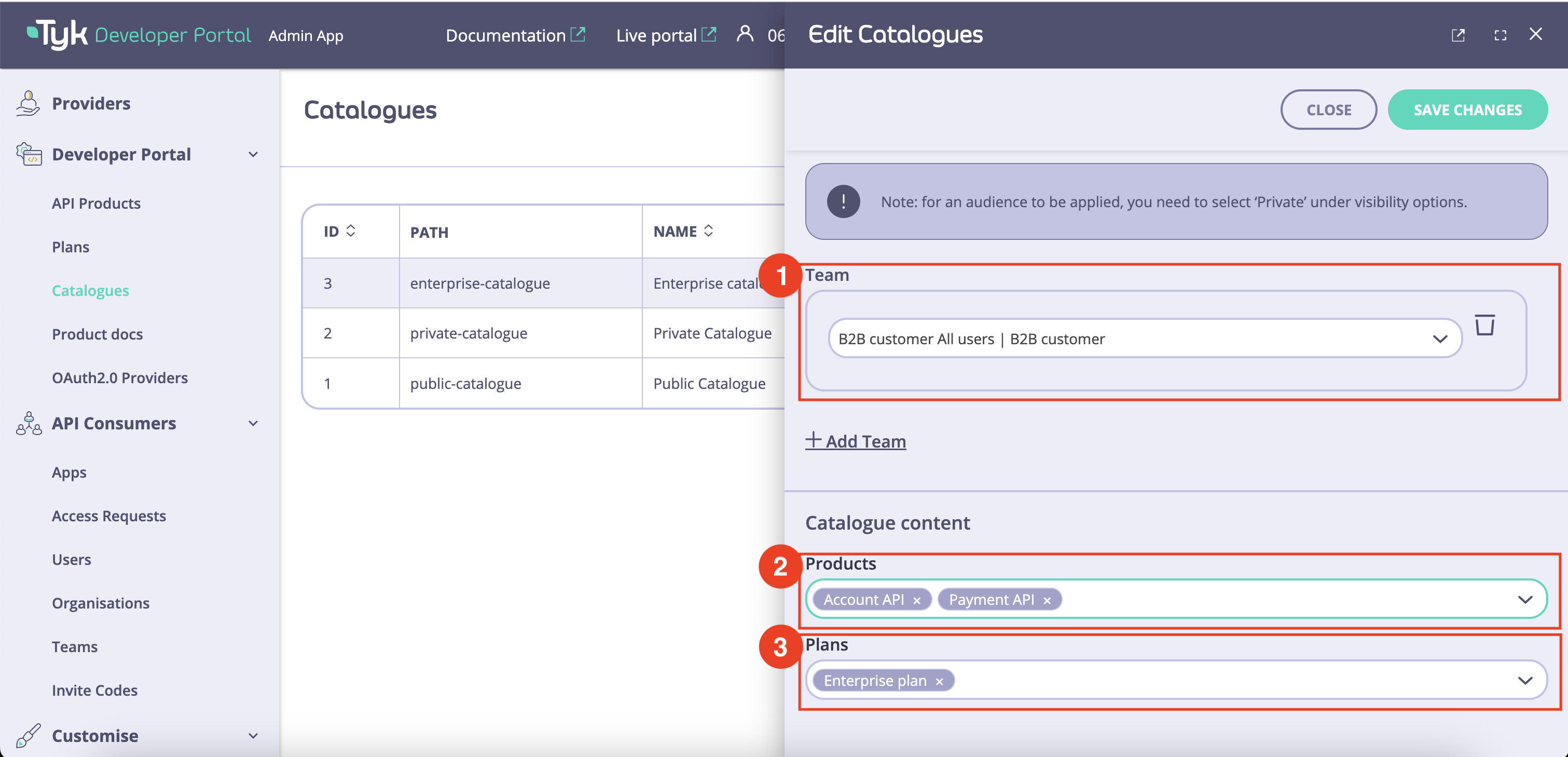Expand Edit Catalogues panel to fullscreen
1568x757 pixels.
point(1501,35)
